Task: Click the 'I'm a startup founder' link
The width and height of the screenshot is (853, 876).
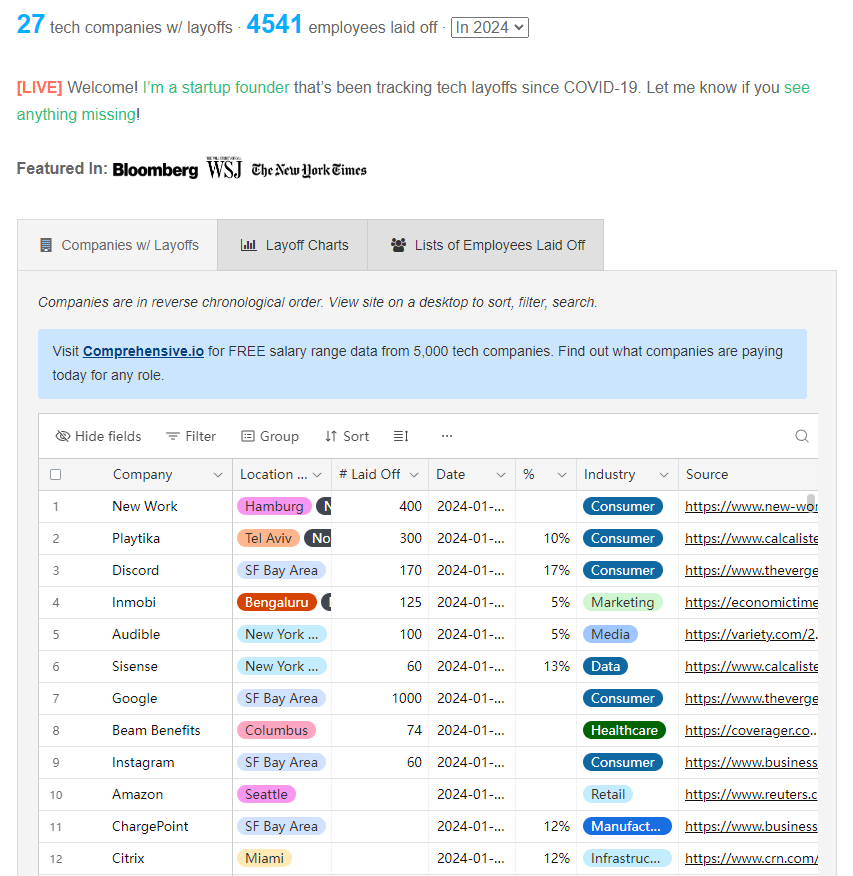Action: coord(216,87)
